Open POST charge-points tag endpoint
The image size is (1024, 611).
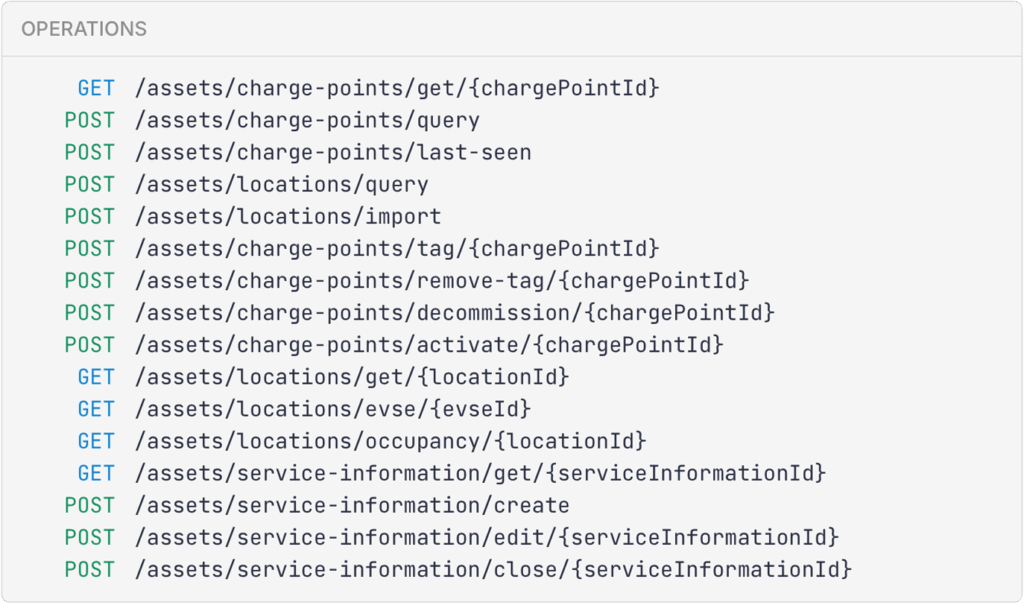(397, 248)
